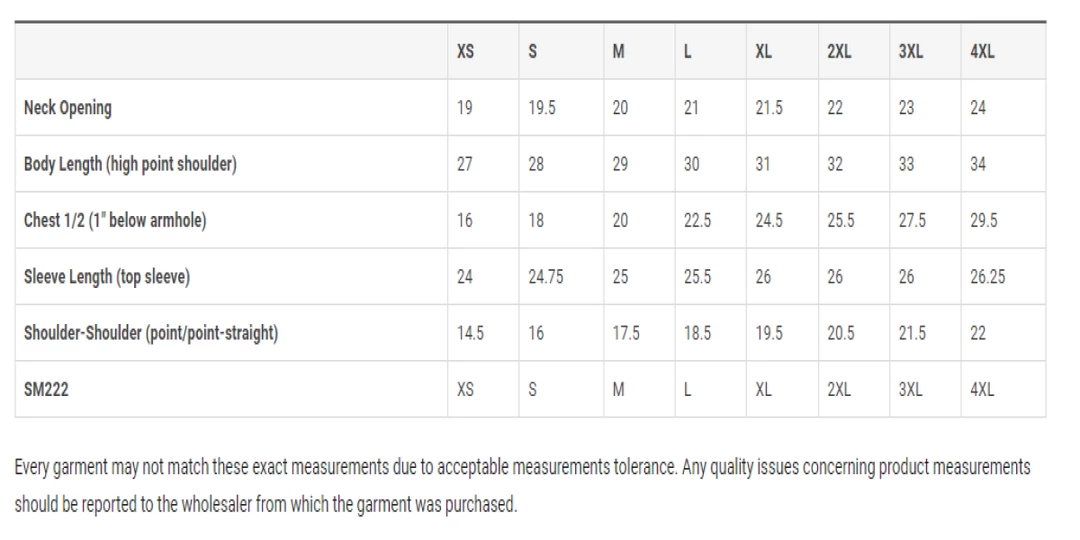Select the M column header
The image size is (1080, 540).
(x=619, y=52)
